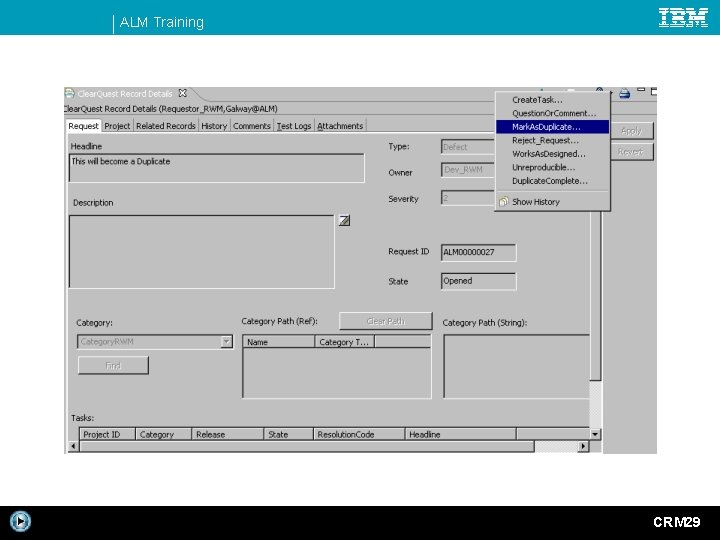The height and width of the screenshot is (540, 720).
Task: Switch to the Project tab
Action: click(117, 126)
